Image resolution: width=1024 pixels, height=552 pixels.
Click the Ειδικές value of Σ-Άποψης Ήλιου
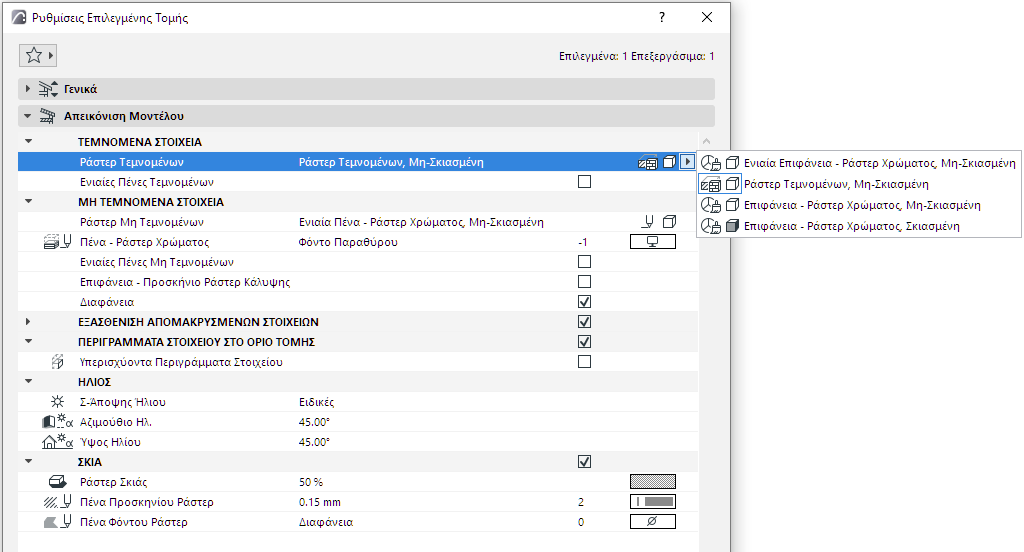pyautogui.click(x=317, y=402)
